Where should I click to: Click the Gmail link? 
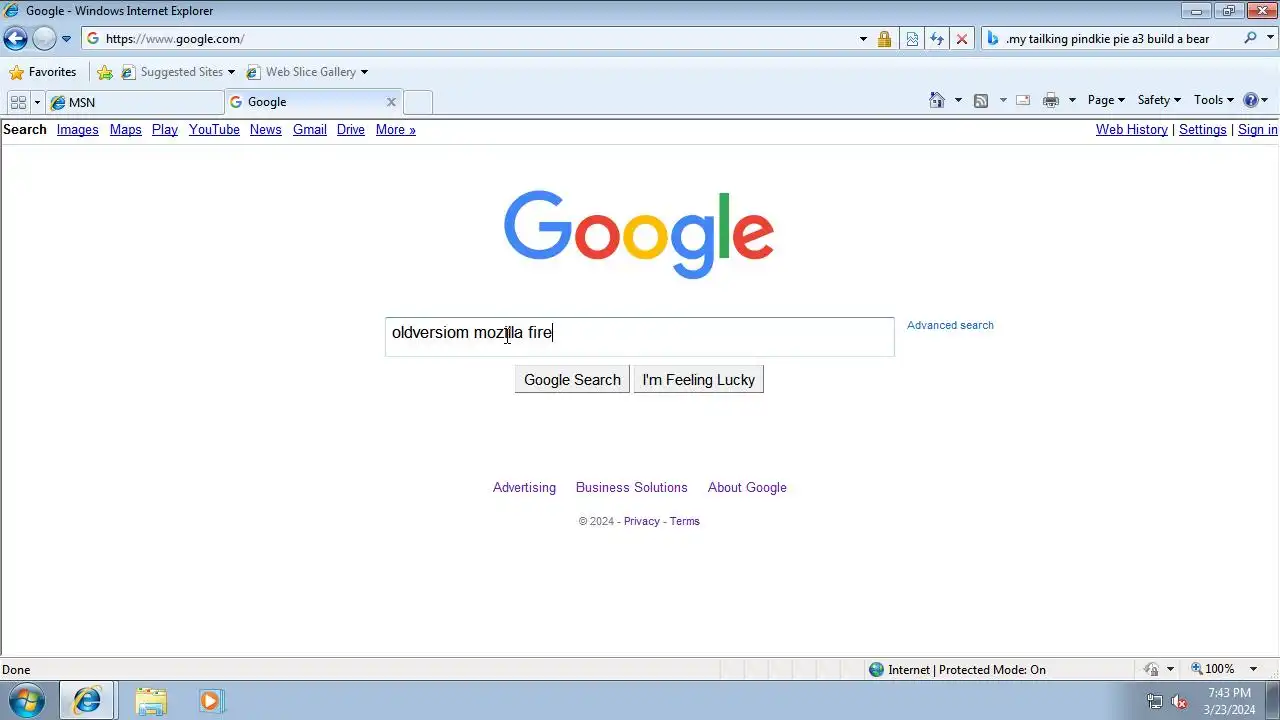(x=310, y=130)
